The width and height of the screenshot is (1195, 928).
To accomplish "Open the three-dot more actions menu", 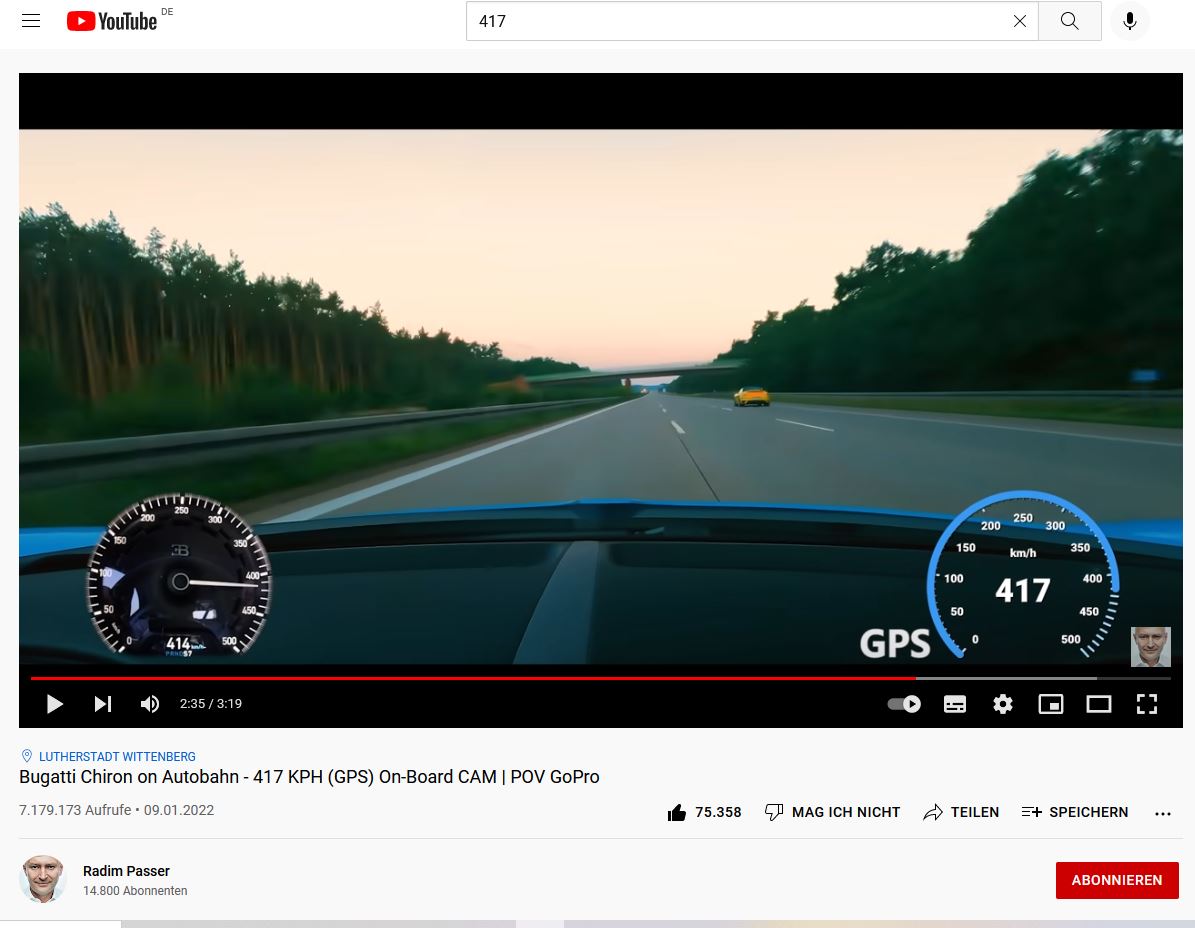I will pos(1162,814).
